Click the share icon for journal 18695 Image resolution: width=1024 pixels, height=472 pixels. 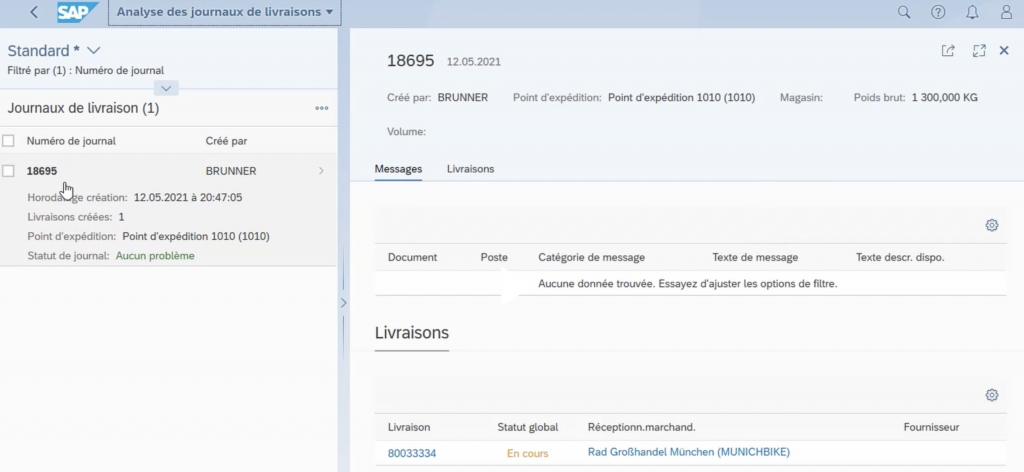[948, 51]
